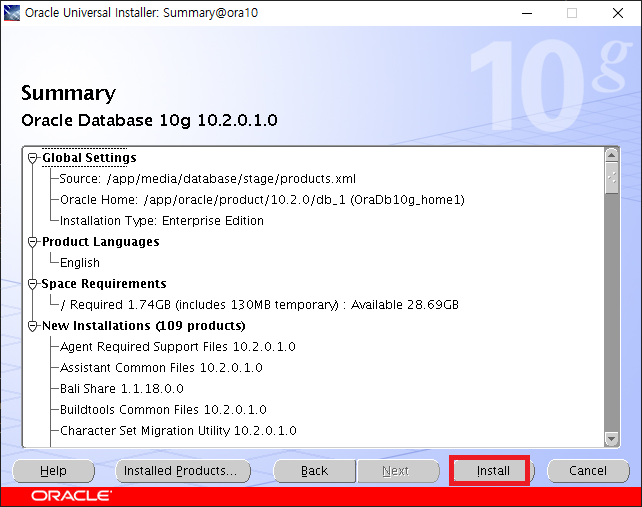Image resolution: width=642 pixels, height=507 pixels.
Task: Click the summary list scrollbar thumb
Action: pos(612,178)
